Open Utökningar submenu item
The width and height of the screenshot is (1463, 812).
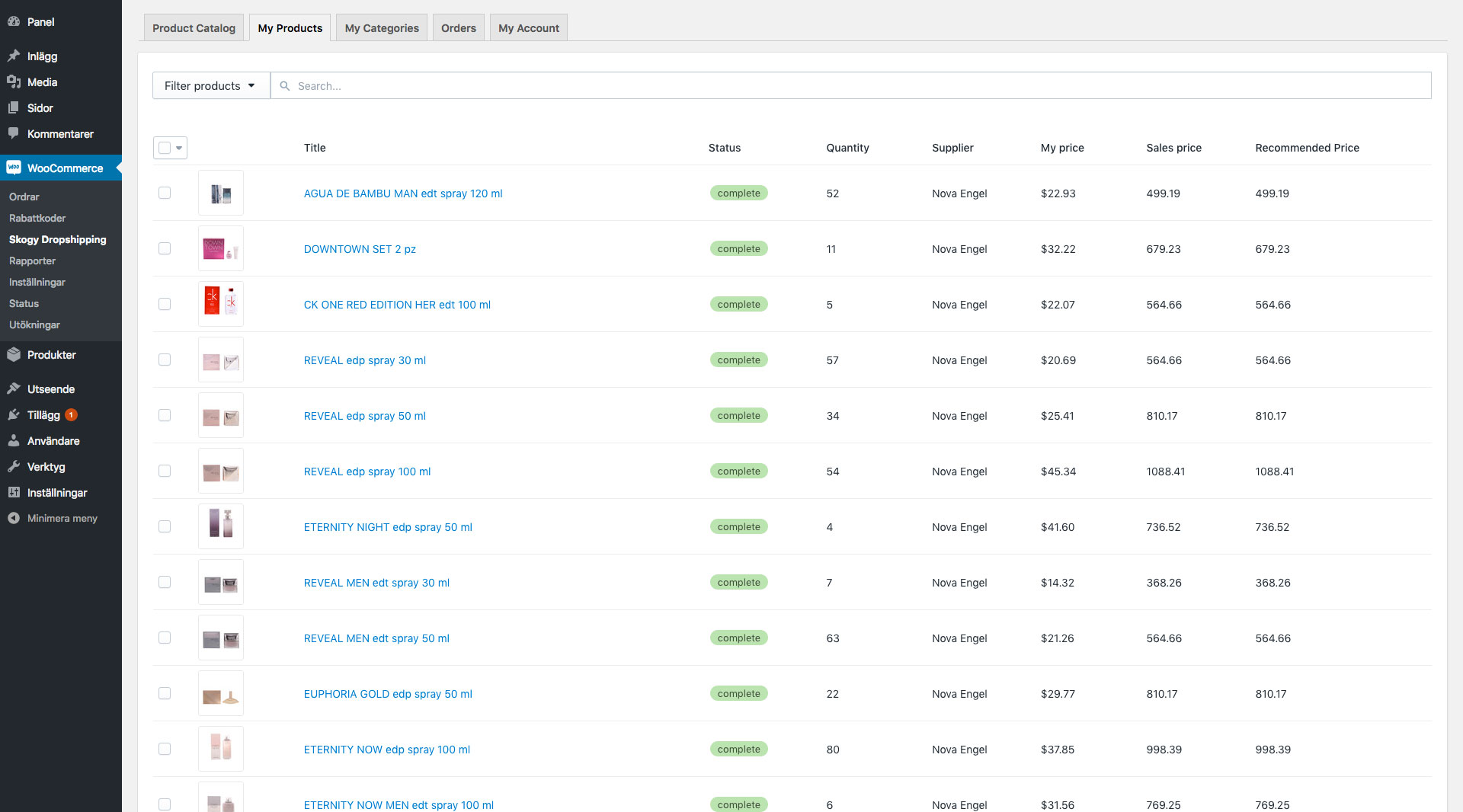(34, 324)
